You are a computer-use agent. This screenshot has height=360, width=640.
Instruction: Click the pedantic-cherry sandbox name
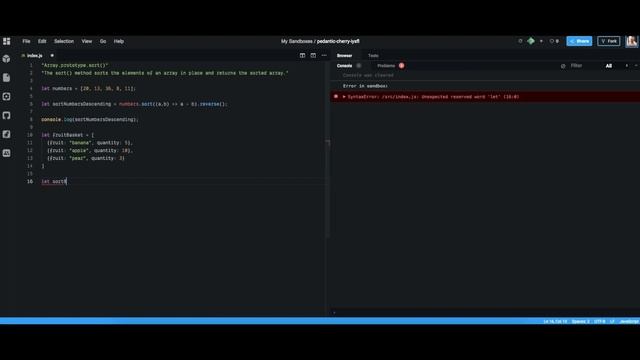[x=338, y=41]
